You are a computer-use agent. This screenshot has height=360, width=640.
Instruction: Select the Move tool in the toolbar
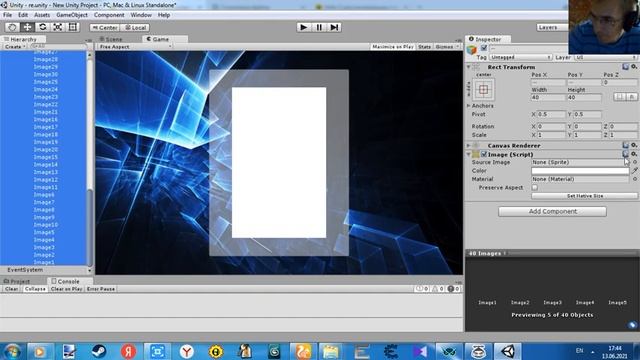(27, 27)
